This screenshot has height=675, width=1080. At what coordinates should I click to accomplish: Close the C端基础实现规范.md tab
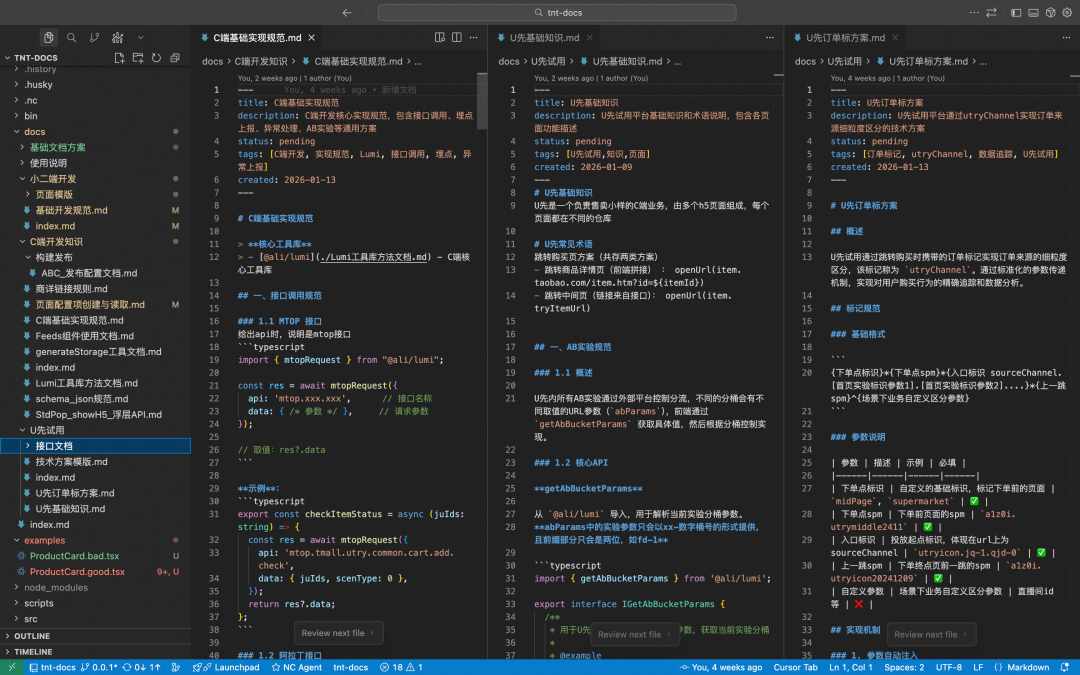coord(311,38)
